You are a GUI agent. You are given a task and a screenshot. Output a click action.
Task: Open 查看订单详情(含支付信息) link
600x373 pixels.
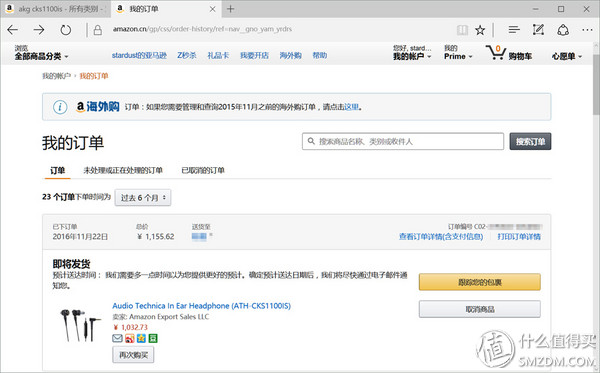tap(441, 237)
